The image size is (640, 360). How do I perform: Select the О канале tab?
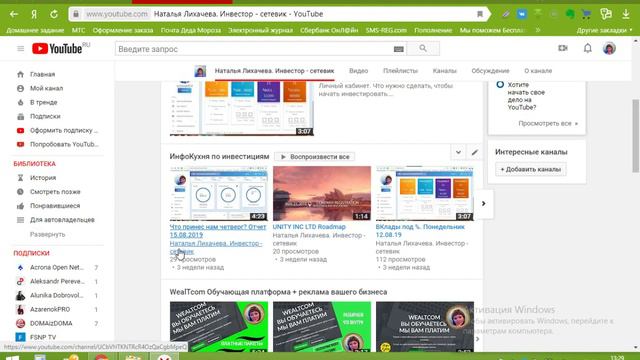[538, 71]
